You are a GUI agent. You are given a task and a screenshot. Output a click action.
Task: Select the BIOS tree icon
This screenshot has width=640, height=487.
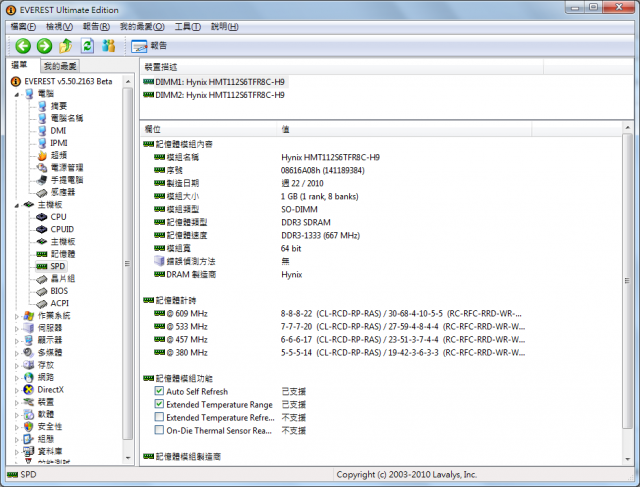[x=42, y=291]
